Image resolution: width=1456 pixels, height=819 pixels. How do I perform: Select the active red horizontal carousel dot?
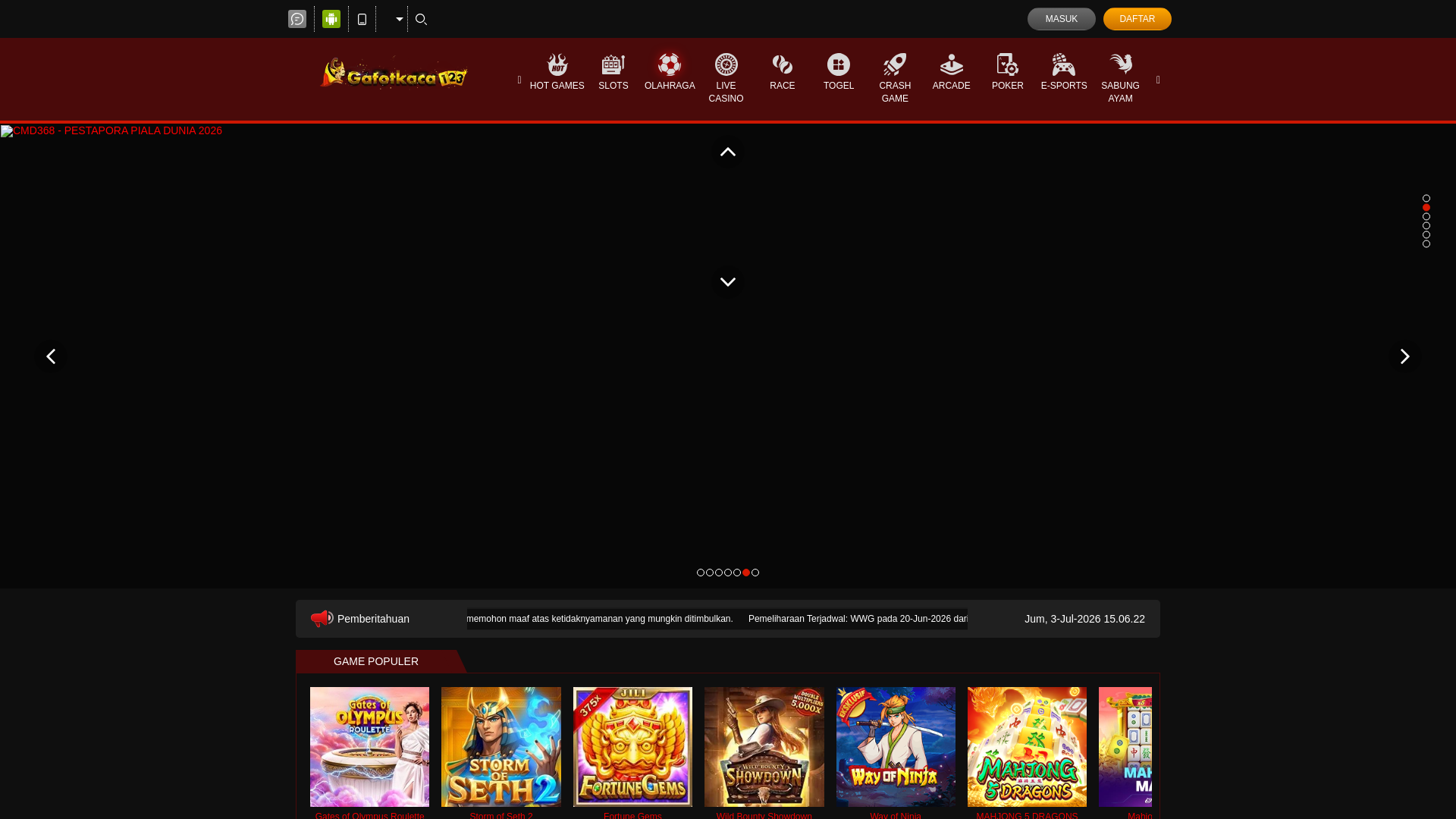coord(745,573)
